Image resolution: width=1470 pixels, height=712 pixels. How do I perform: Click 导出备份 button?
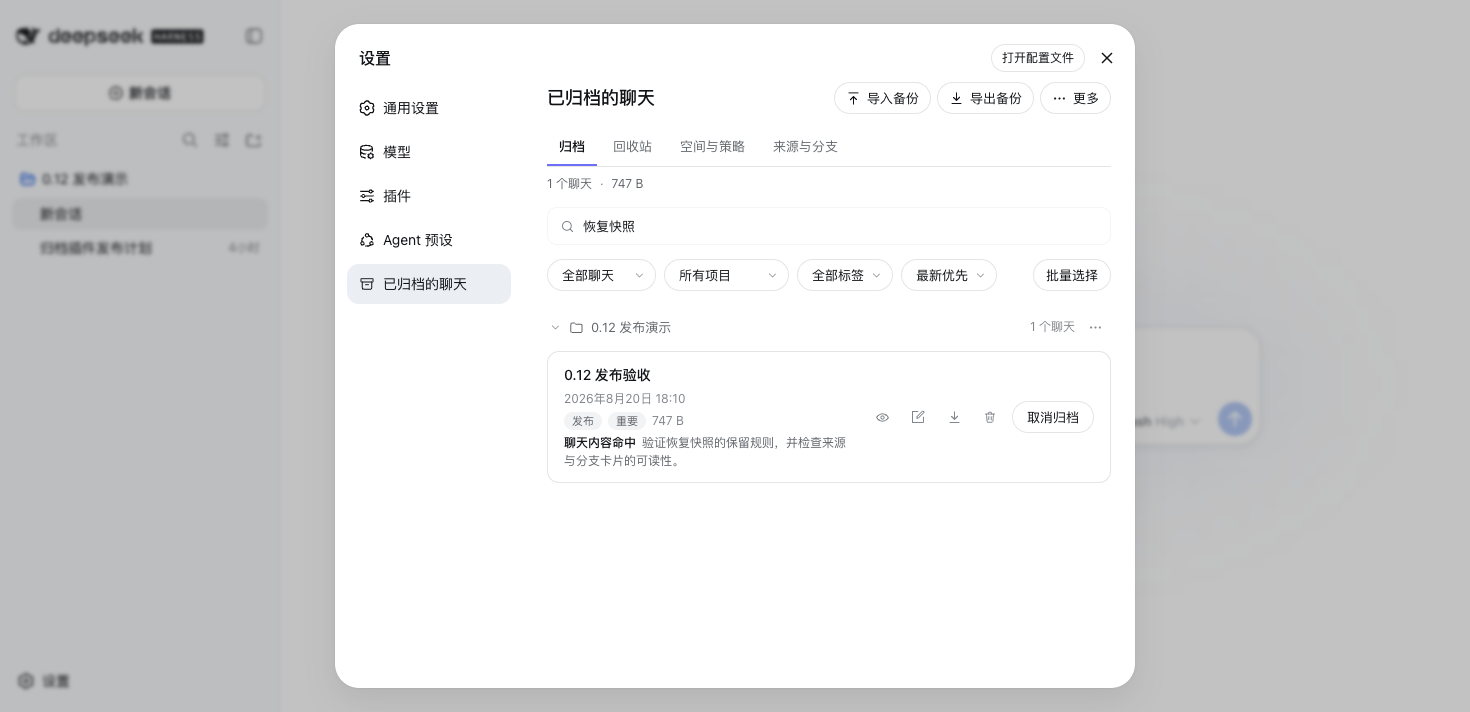tap(985, 98)
